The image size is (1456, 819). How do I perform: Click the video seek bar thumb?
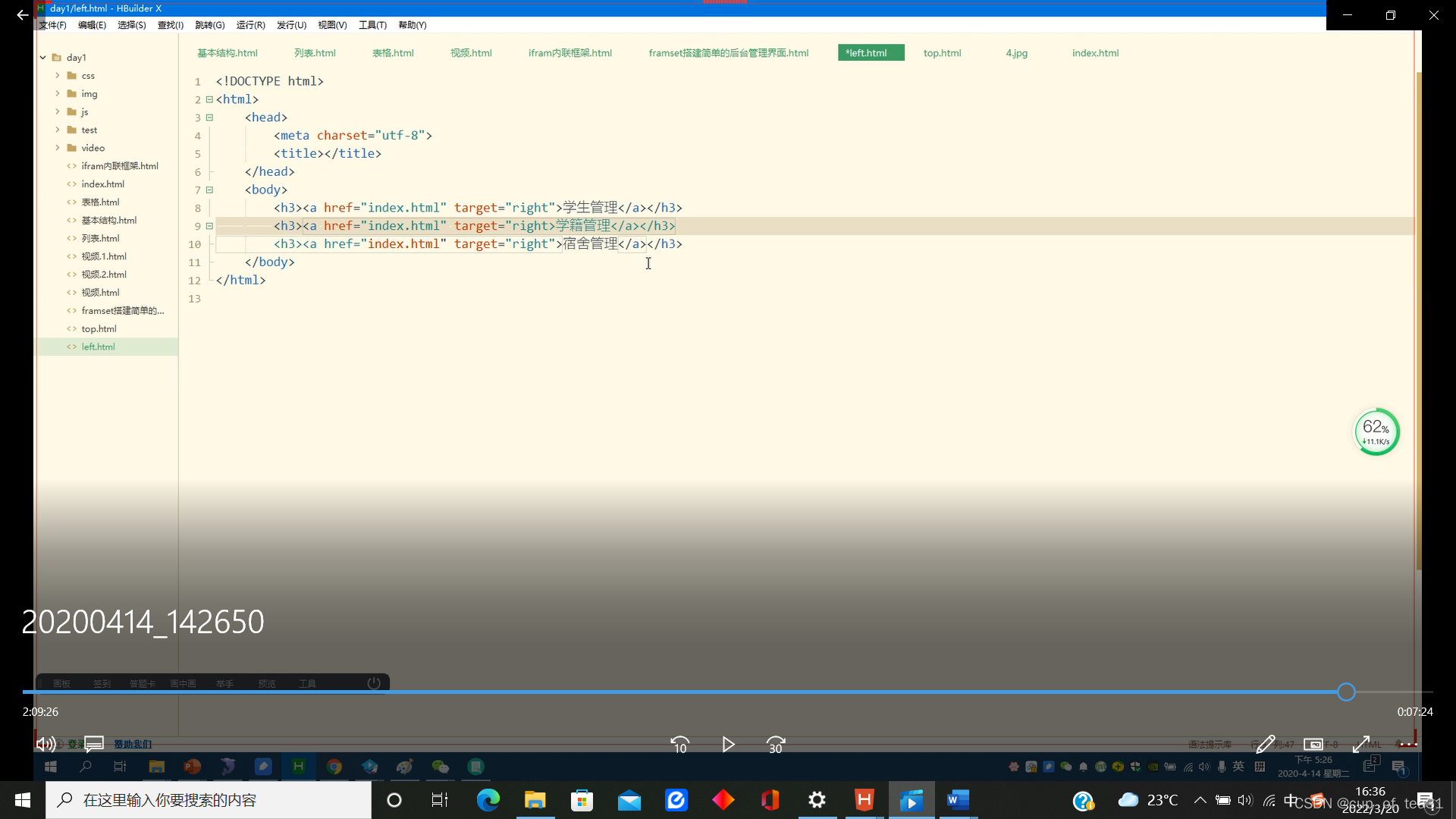[x=1346, y=692]
